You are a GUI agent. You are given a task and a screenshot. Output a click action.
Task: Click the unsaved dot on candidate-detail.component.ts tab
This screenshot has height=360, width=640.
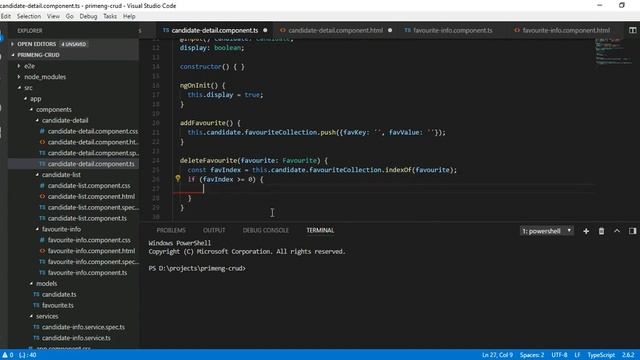pyautogui.click(x=265, y=30)
